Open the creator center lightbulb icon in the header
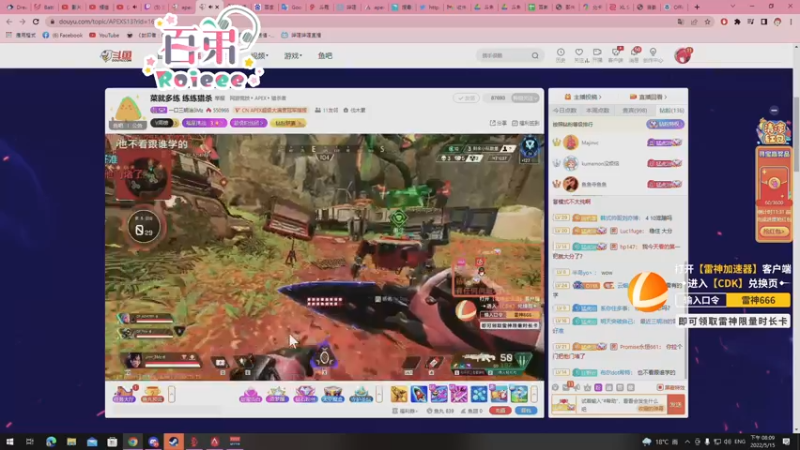This screenshot has width=800, height=450. tap(653, 55)
